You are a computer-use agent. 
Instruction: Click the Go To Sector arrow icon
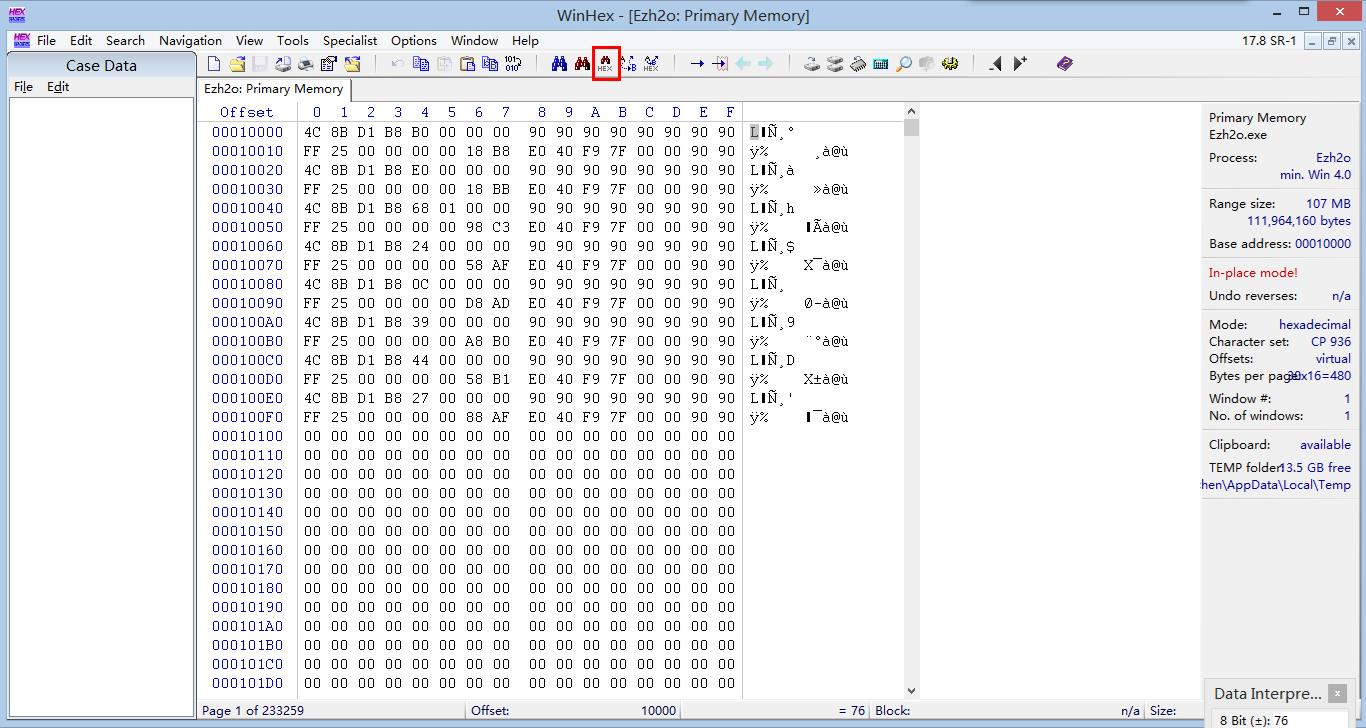720,64
